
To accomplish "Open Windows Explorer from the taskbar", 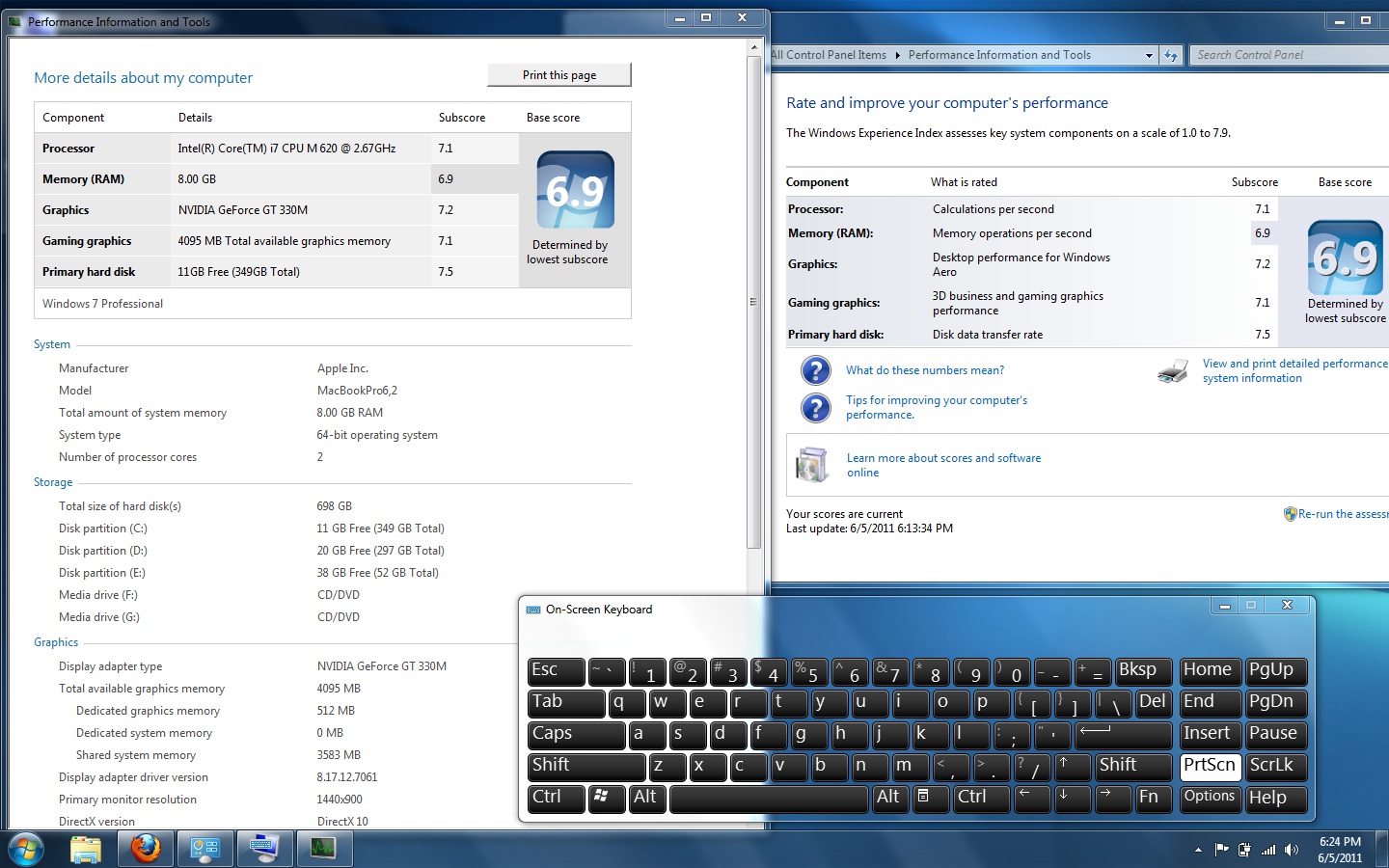I will 86,849.
